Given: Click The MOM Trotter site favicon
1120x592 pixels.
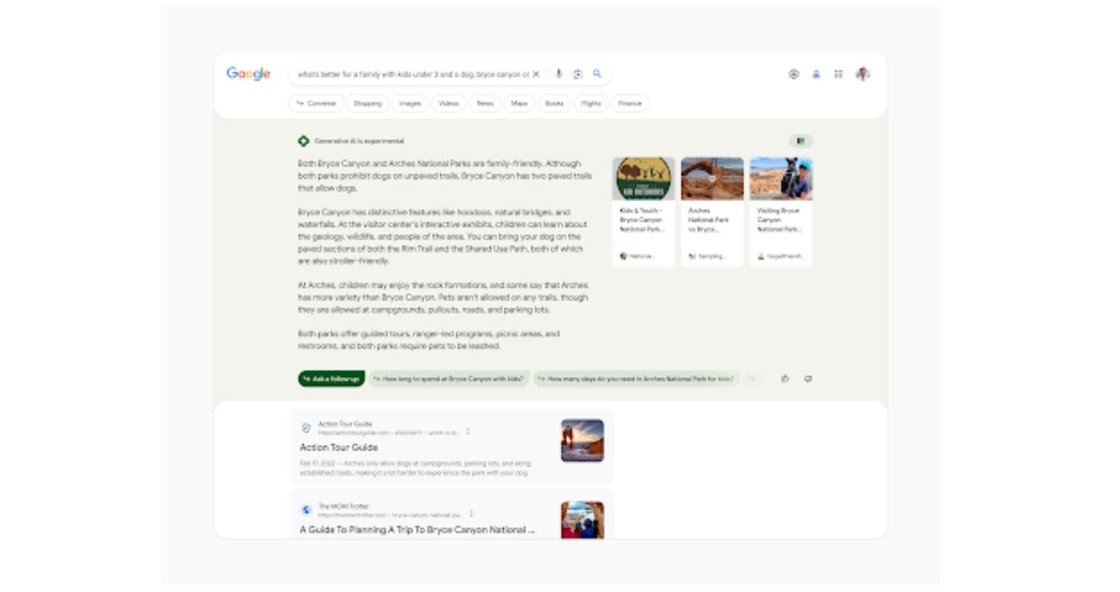Looking at the screenshot, I should click(x=306, y=510).
